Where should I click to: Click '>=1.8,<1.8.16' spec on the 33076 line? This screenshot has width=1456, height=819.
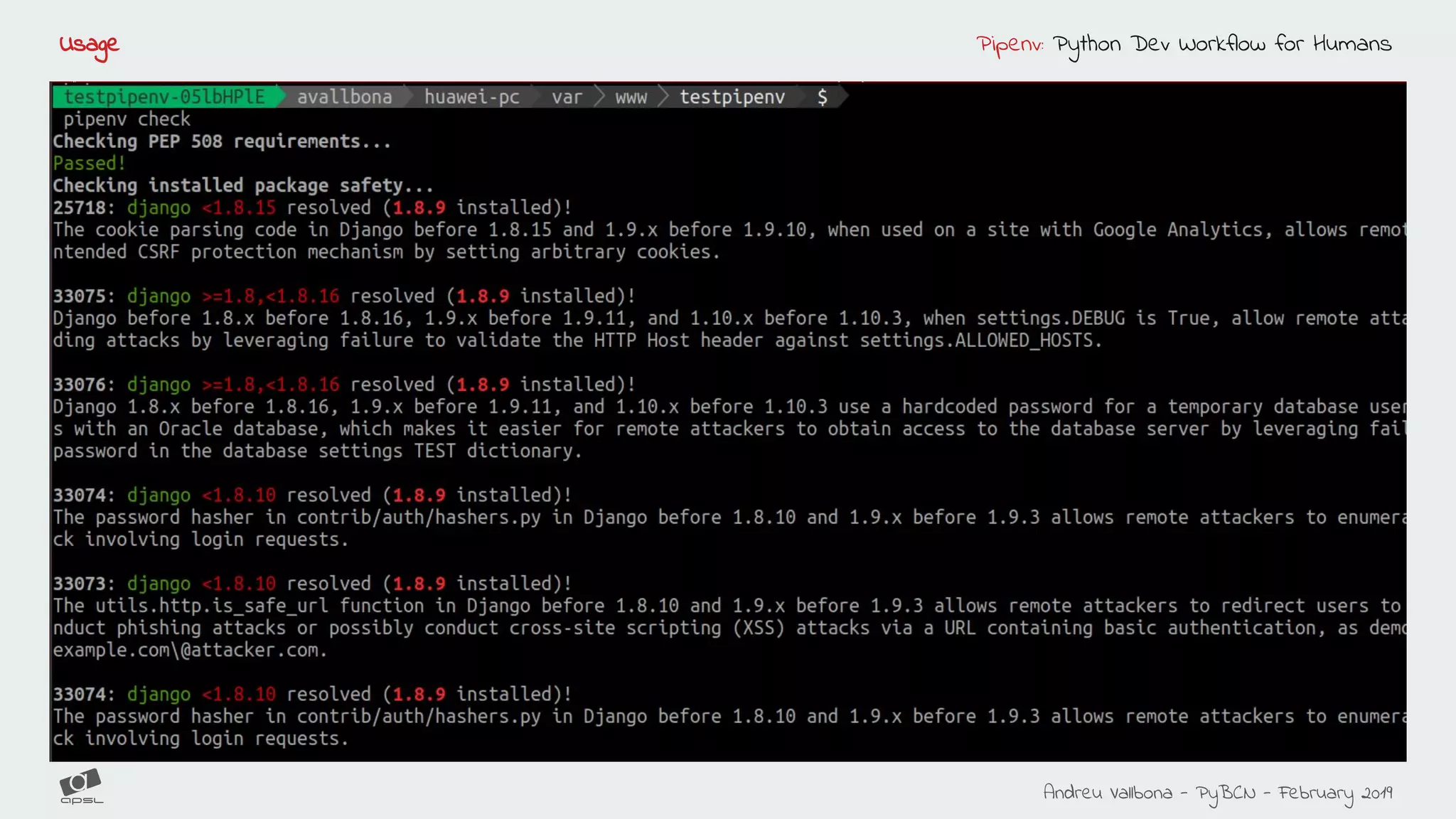(x=271, y=384)
